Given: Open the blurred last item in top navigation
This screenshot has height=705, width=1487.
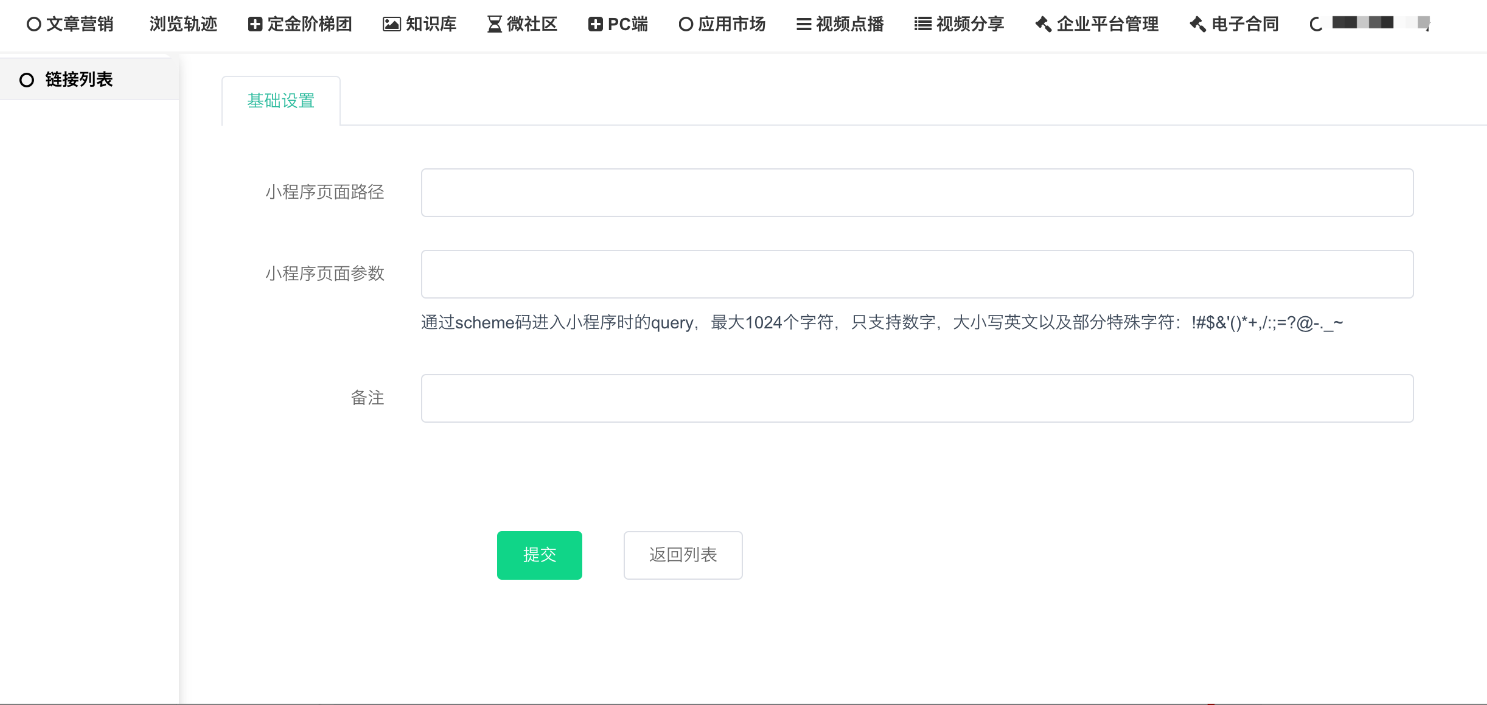Looking at the screenshot, I should [x=1380, y=23].
